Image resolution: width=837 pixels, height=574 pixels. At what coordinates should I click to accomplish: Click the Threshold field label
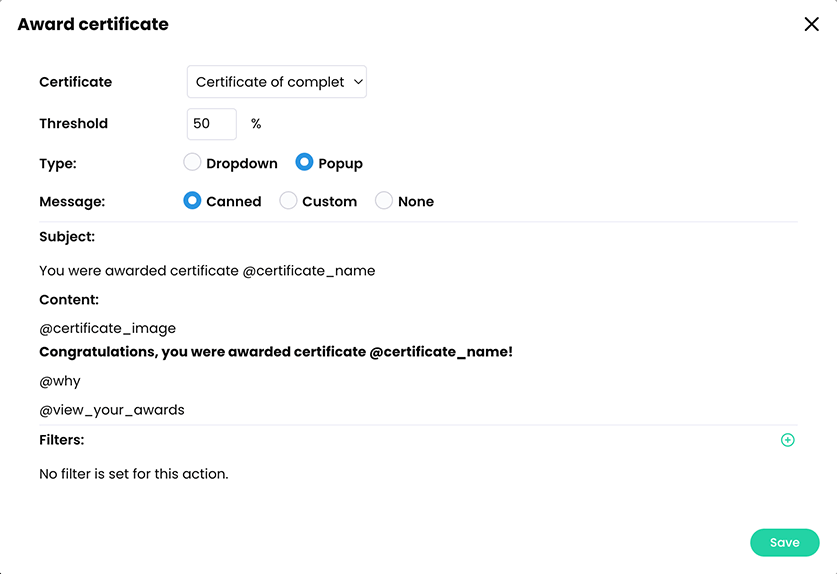(x=73, y=124)
